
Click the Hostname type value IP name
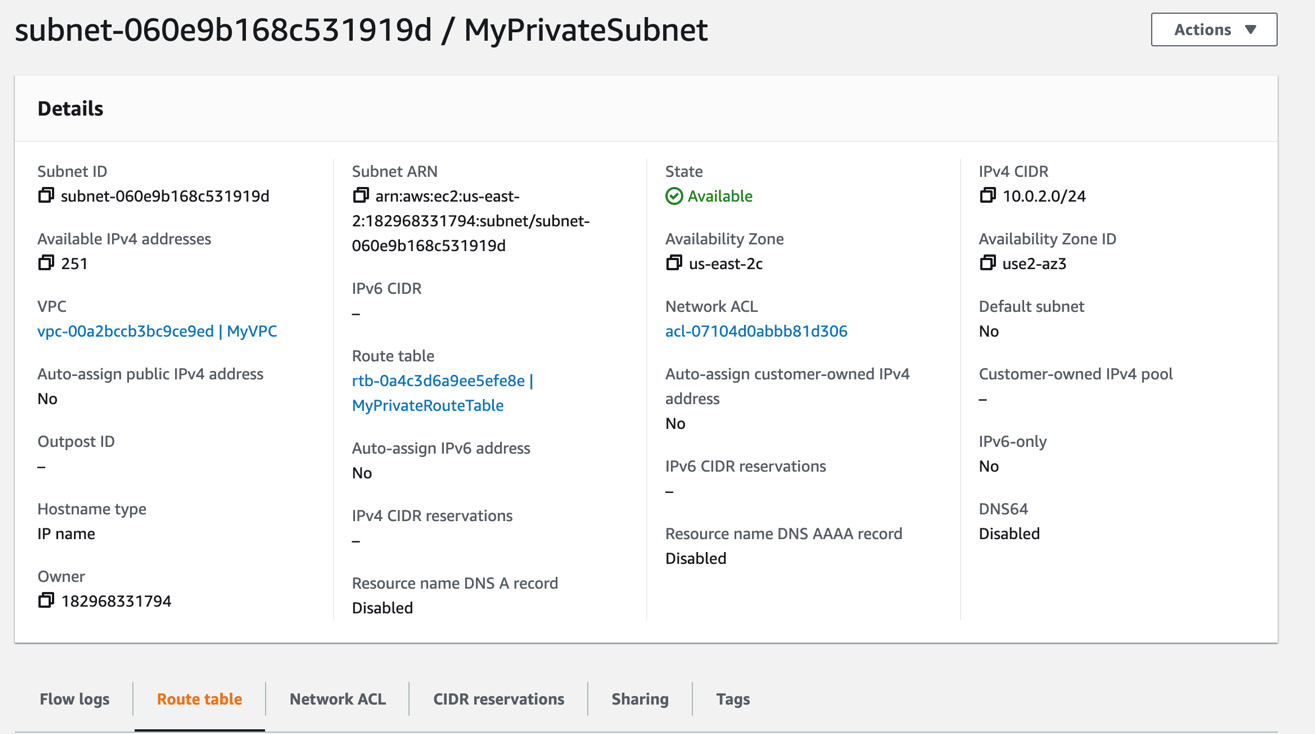[66, 534]
